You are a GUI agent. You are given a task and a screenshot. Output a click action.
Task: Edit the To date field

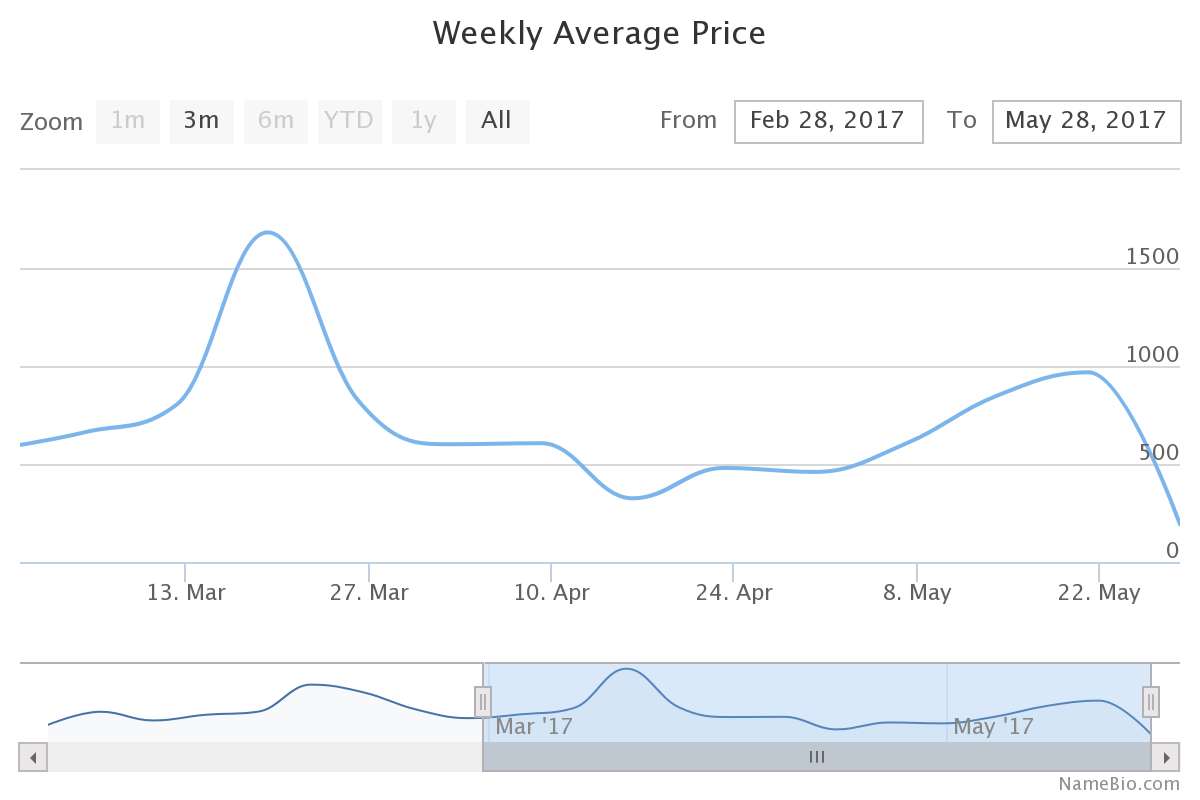1086,121
